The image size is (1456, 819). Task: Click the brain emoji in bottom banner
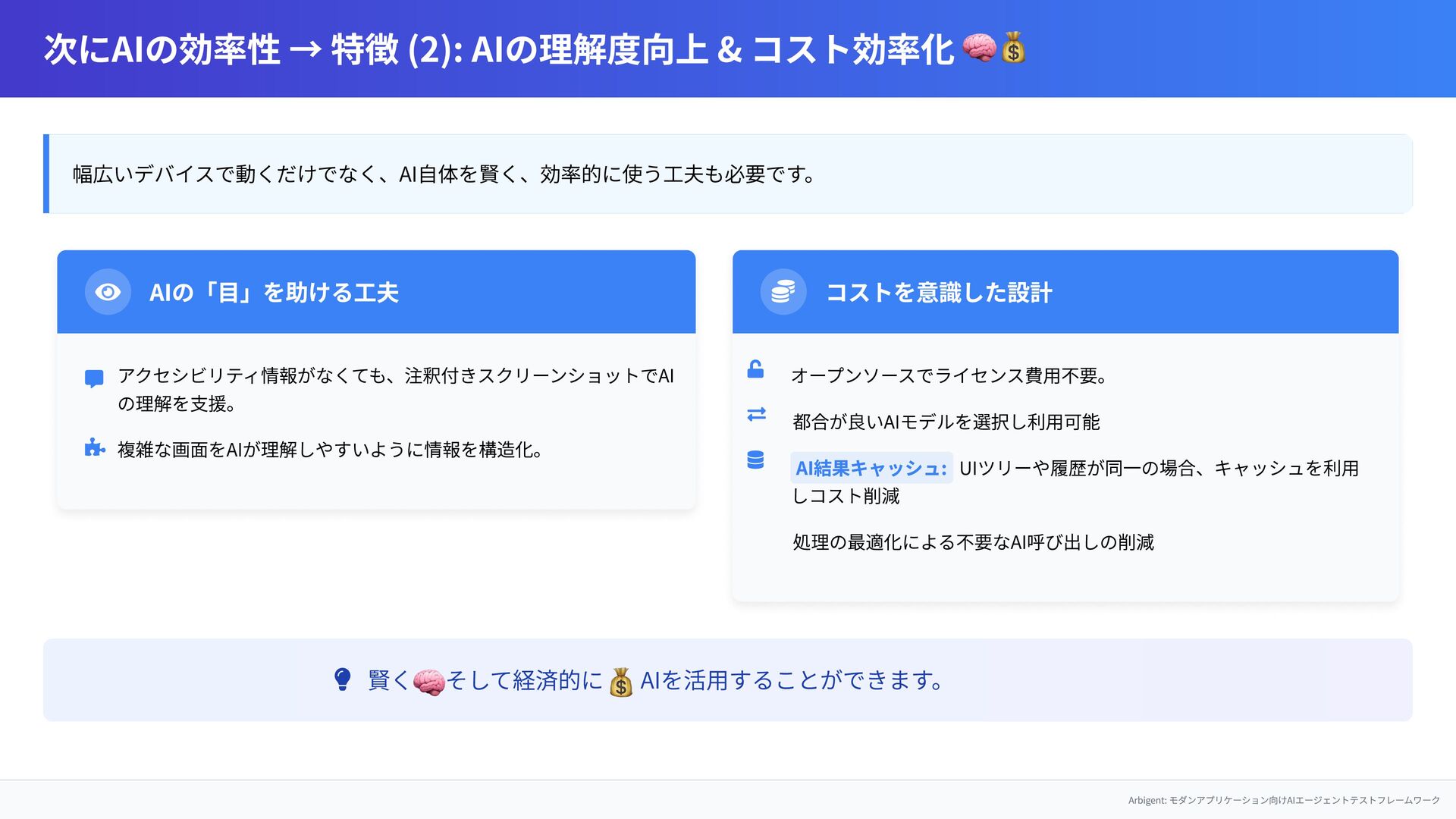click(x=428, y=682)
